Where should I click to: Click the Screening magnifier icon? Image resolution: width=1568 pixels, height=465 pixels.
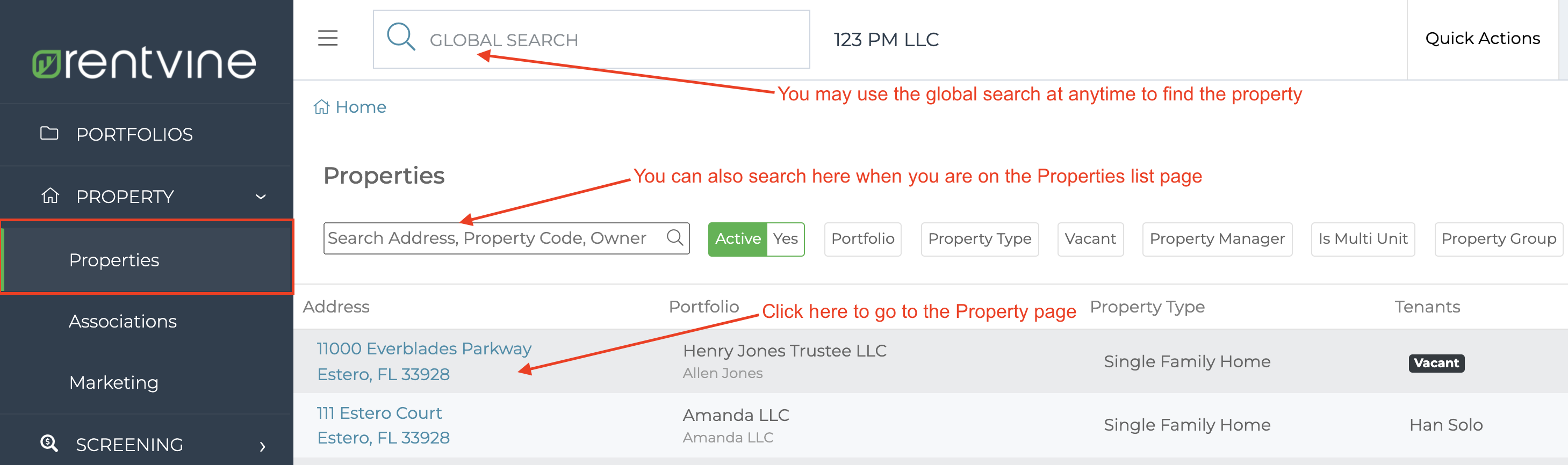pos(49,444)
